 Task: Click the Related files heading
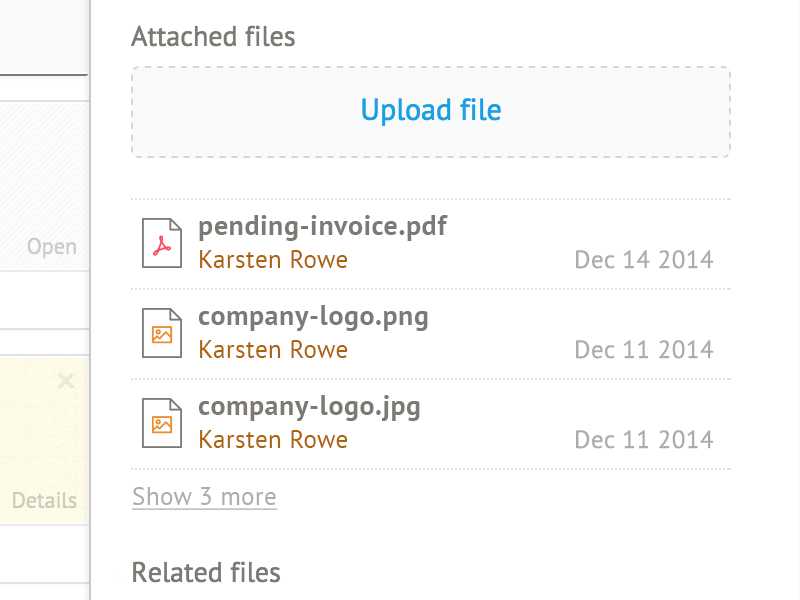point(206,573)
